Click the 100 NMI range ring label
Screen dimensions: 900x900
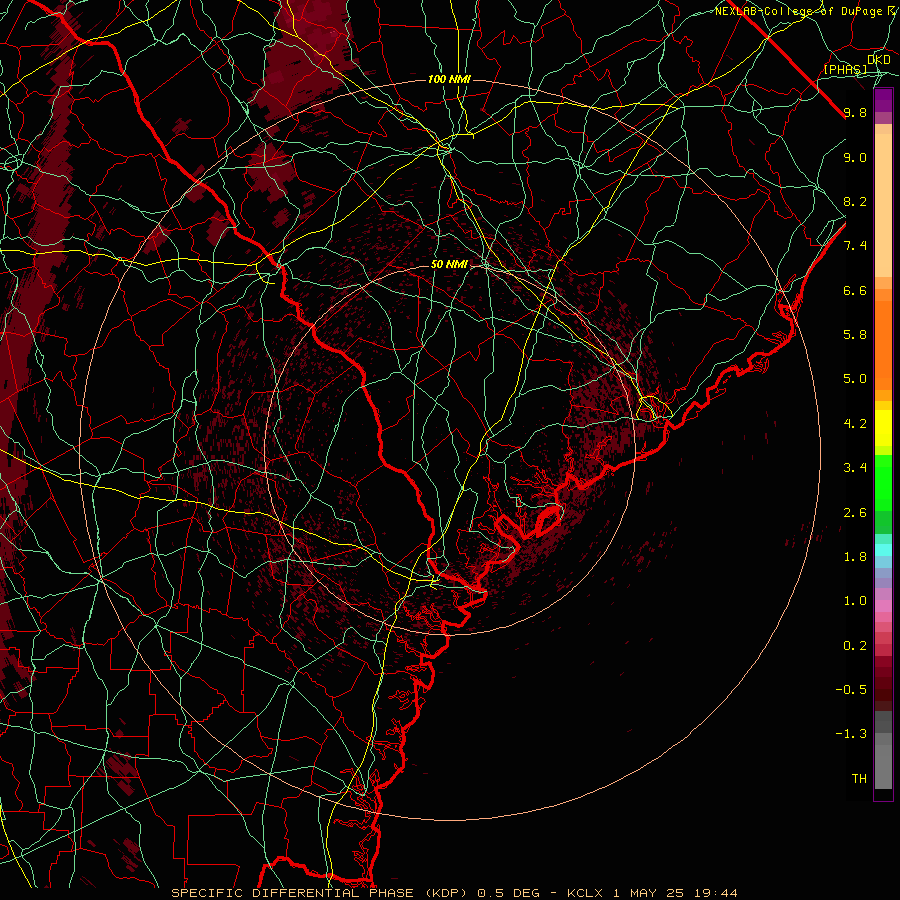pos(449,79)
